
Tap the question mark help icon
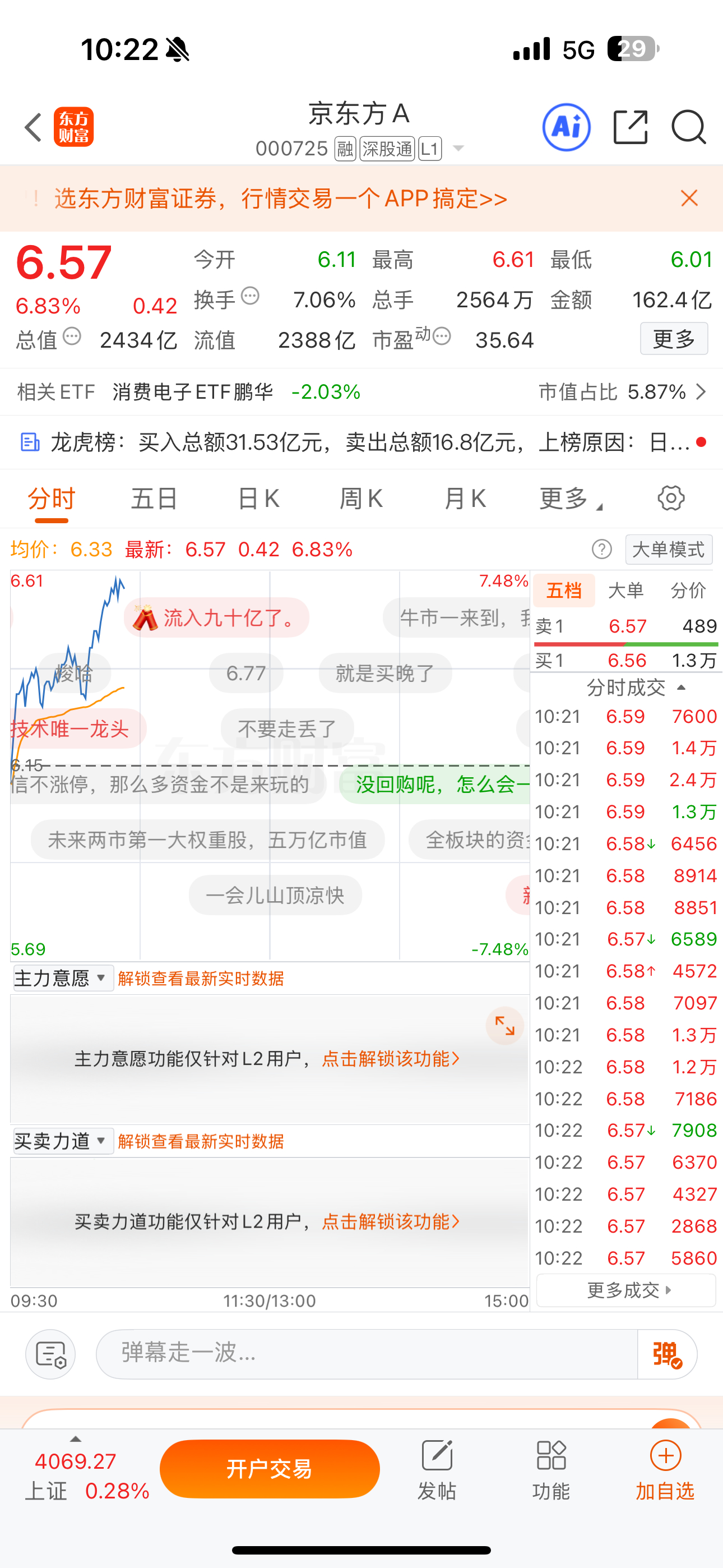coord(601,549)
